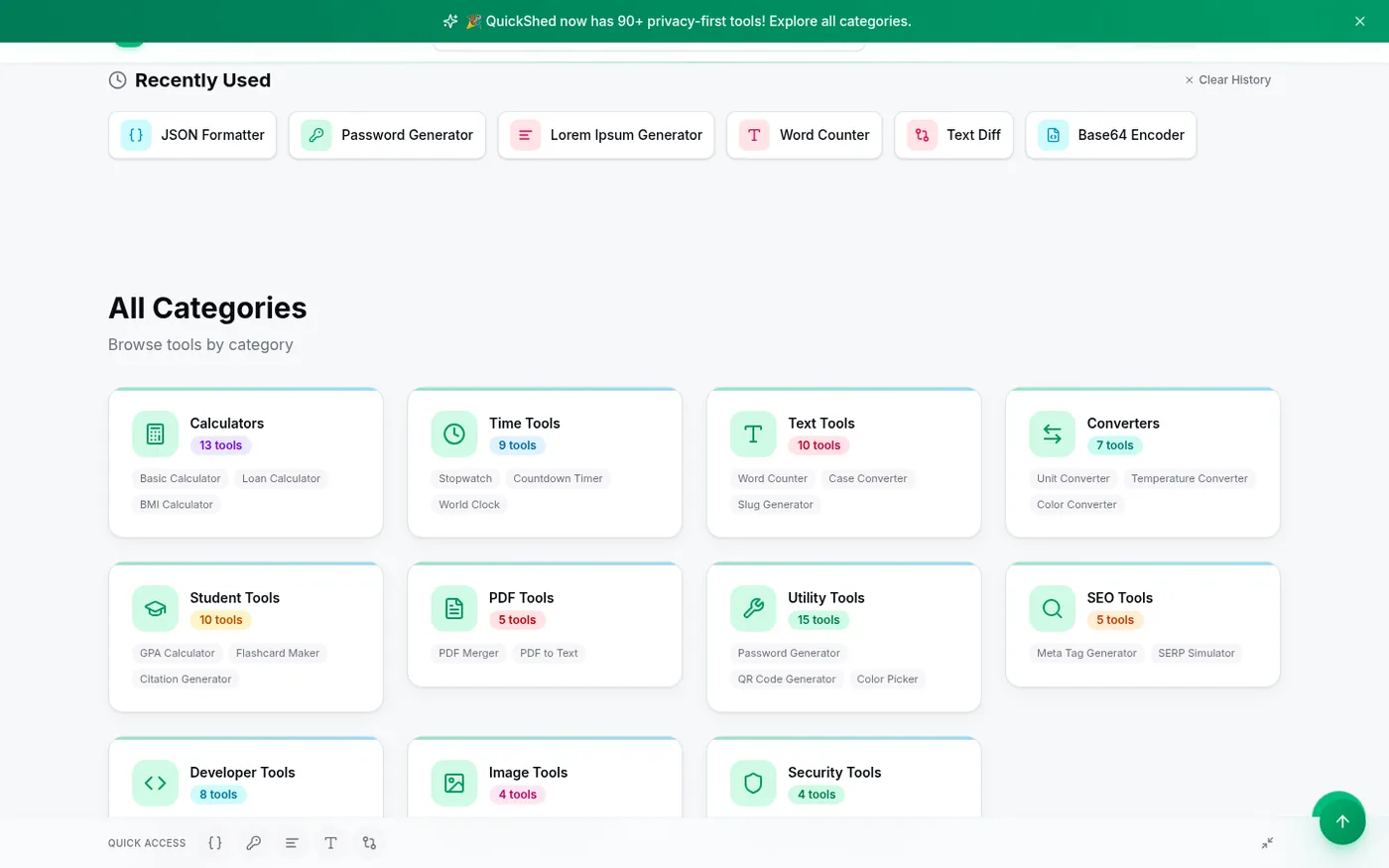Click the Student Tools graduation cap icon
1389x868 pixels.
tap(155, 608)
